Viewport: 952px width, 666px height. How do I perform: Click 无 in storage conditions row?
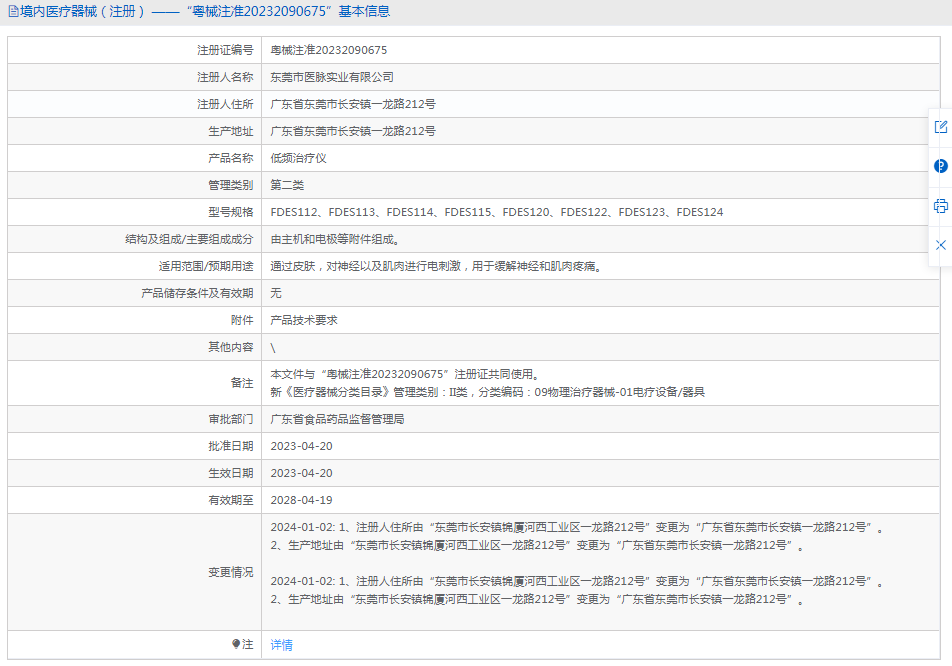tap(276, 293)
